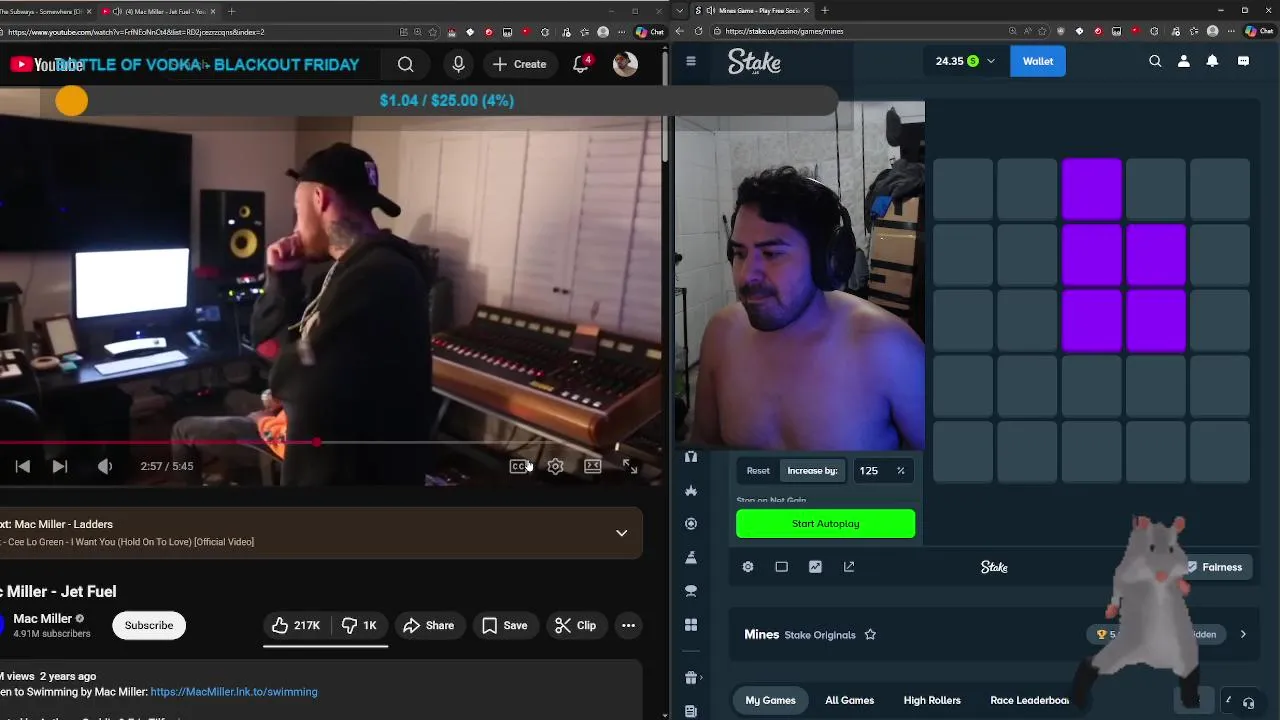Open the Wallet
The height and width of the screenshot is (720, 1280).
tap(1037, 61)
